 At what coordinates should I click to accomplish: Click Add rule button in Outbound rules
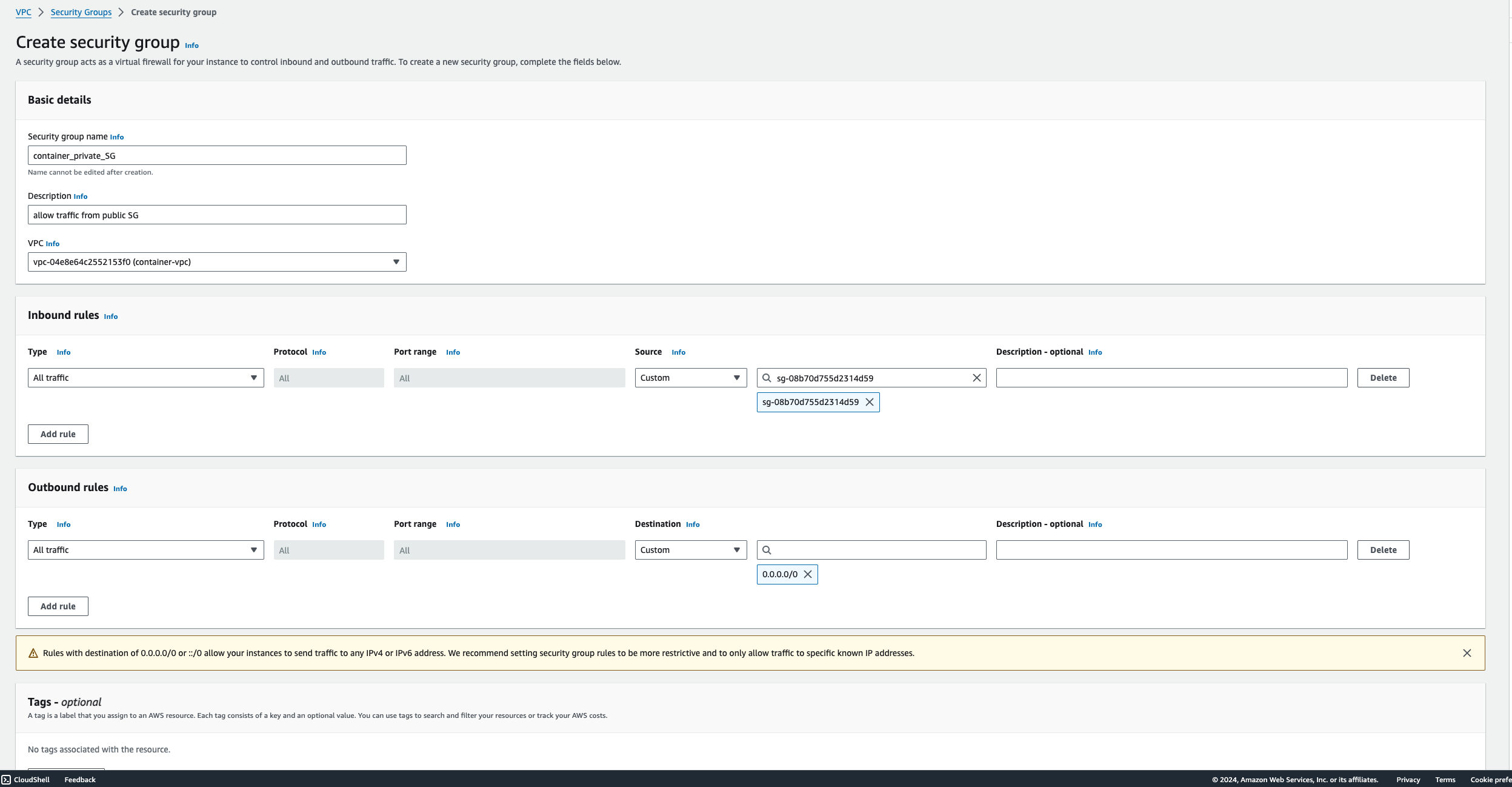click(57, 605)
